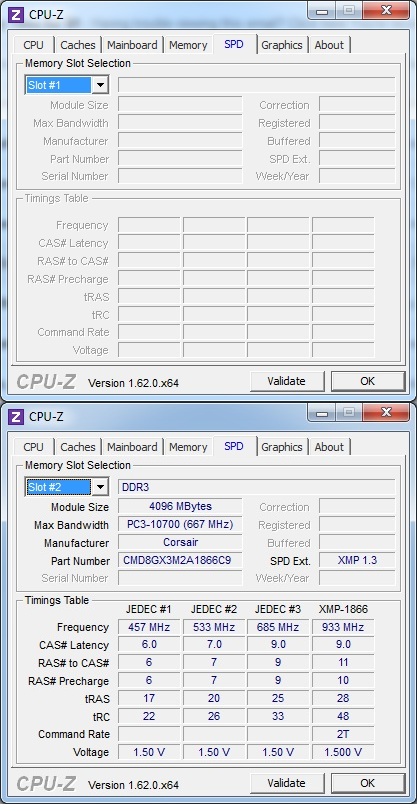Click CPU-Z title bar icon in top window
Image resolution: width=417 pixels, height=811 pixels.
pos(17,14)
